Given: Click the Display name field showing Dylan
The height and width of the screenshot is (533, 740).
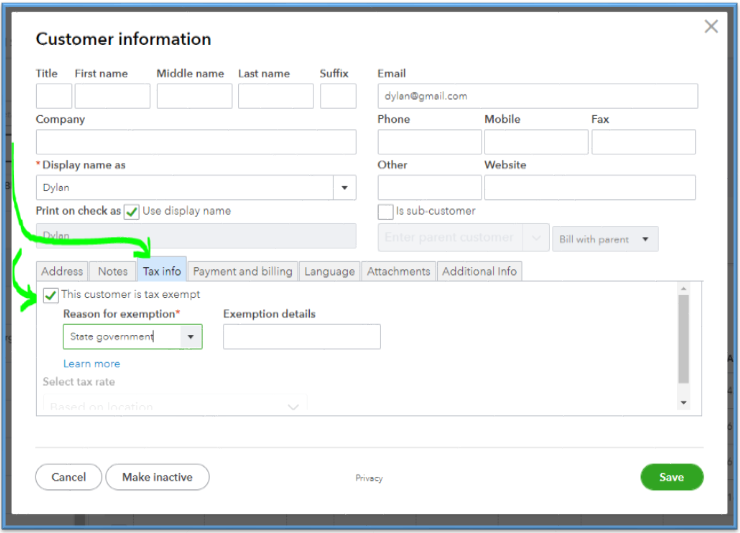Looking at the screenshot, I should 185,187.
